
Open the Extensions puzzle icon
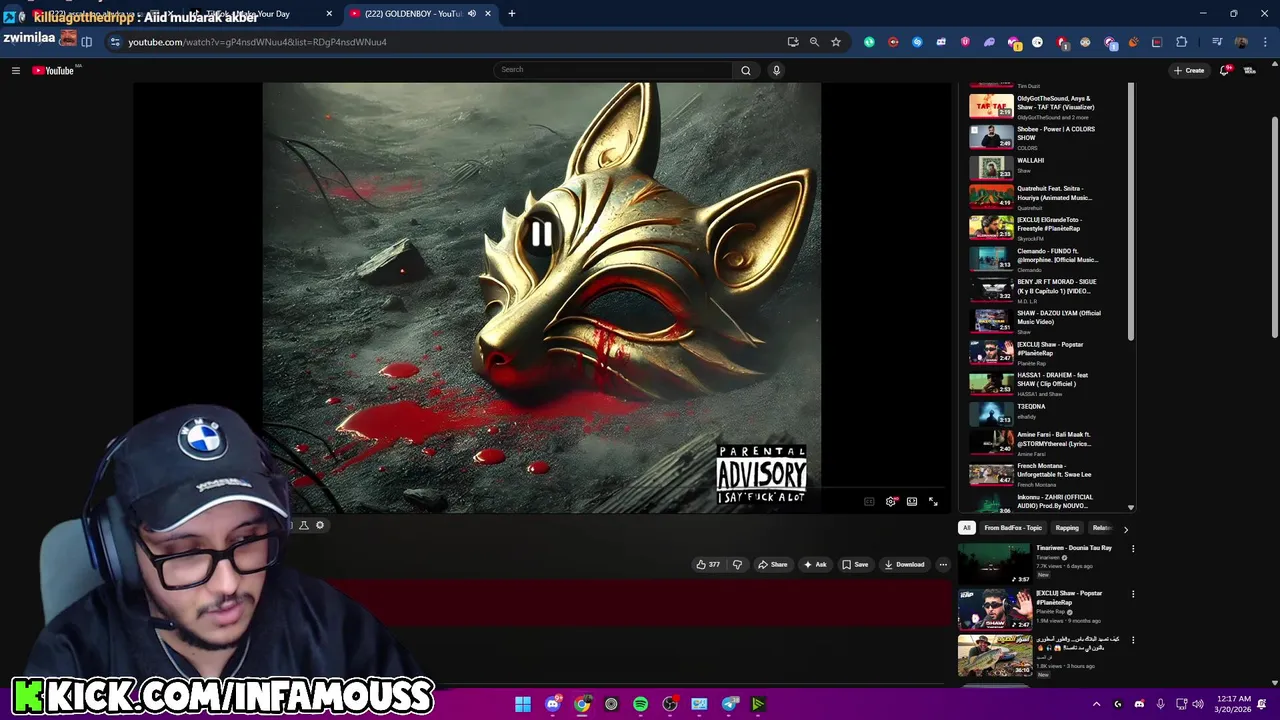click(1182, 42)
